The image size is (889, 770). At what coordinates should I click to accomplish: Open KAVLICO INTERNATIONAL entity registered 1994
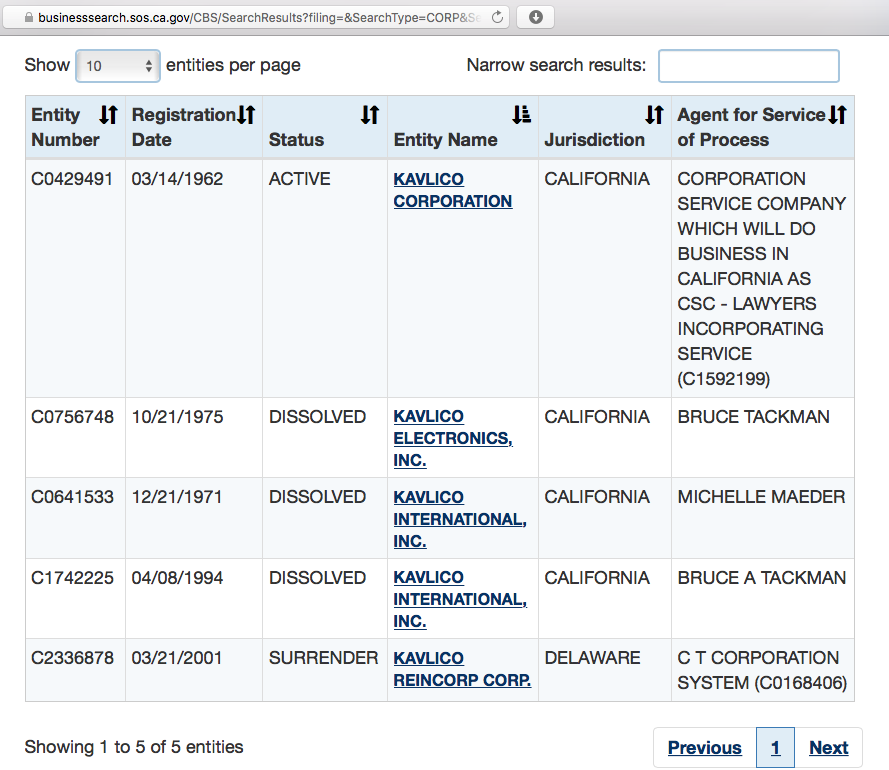click(x=459, y=598)
